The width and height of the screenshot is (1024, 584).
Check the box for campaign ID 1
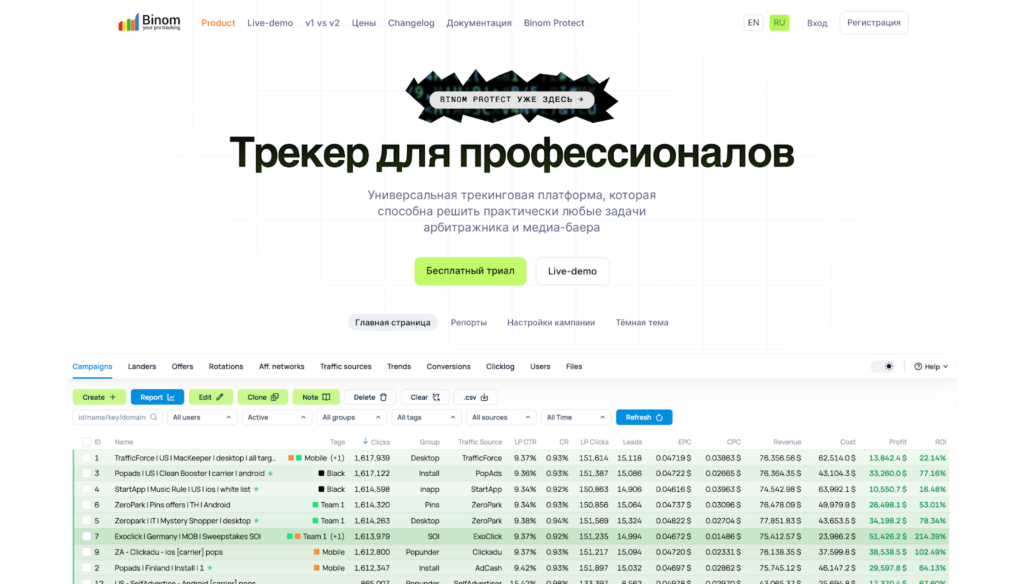point(86,458)
